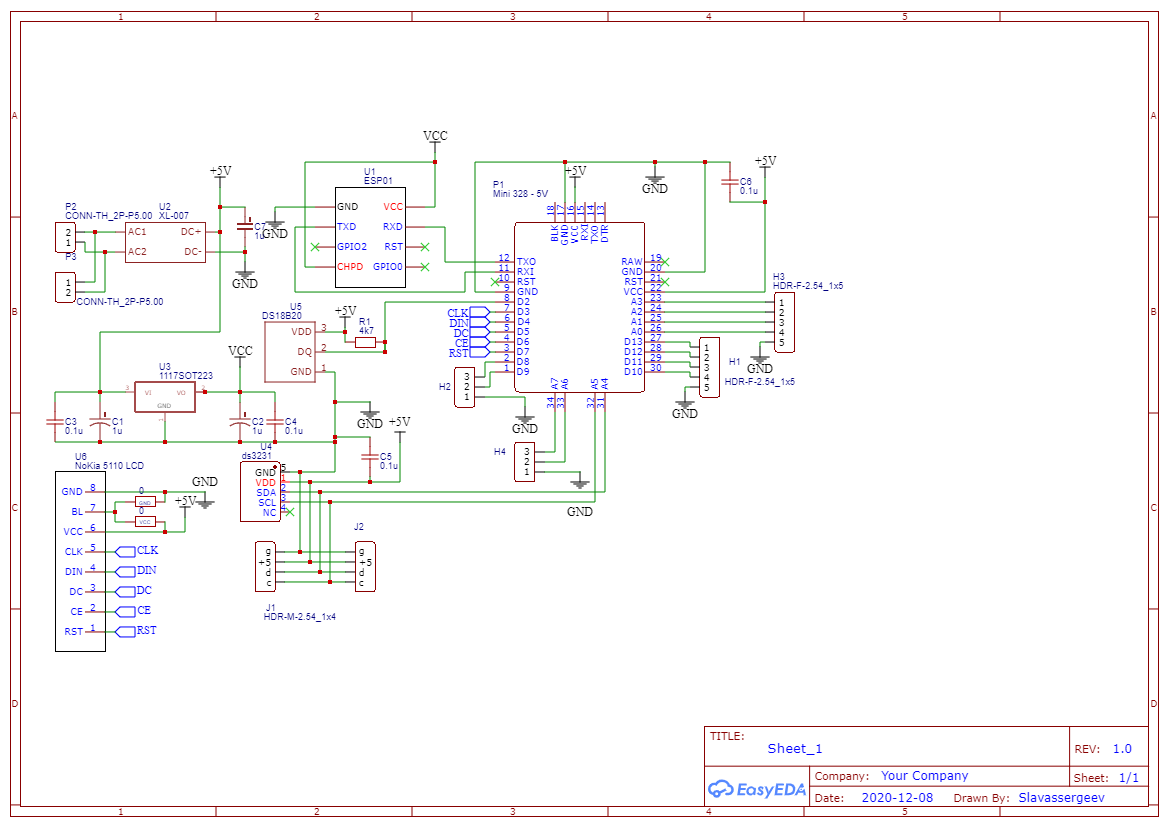Select the J2 four-pin connector
Viewport: 1169px width, 827px height.
[365, 566]
